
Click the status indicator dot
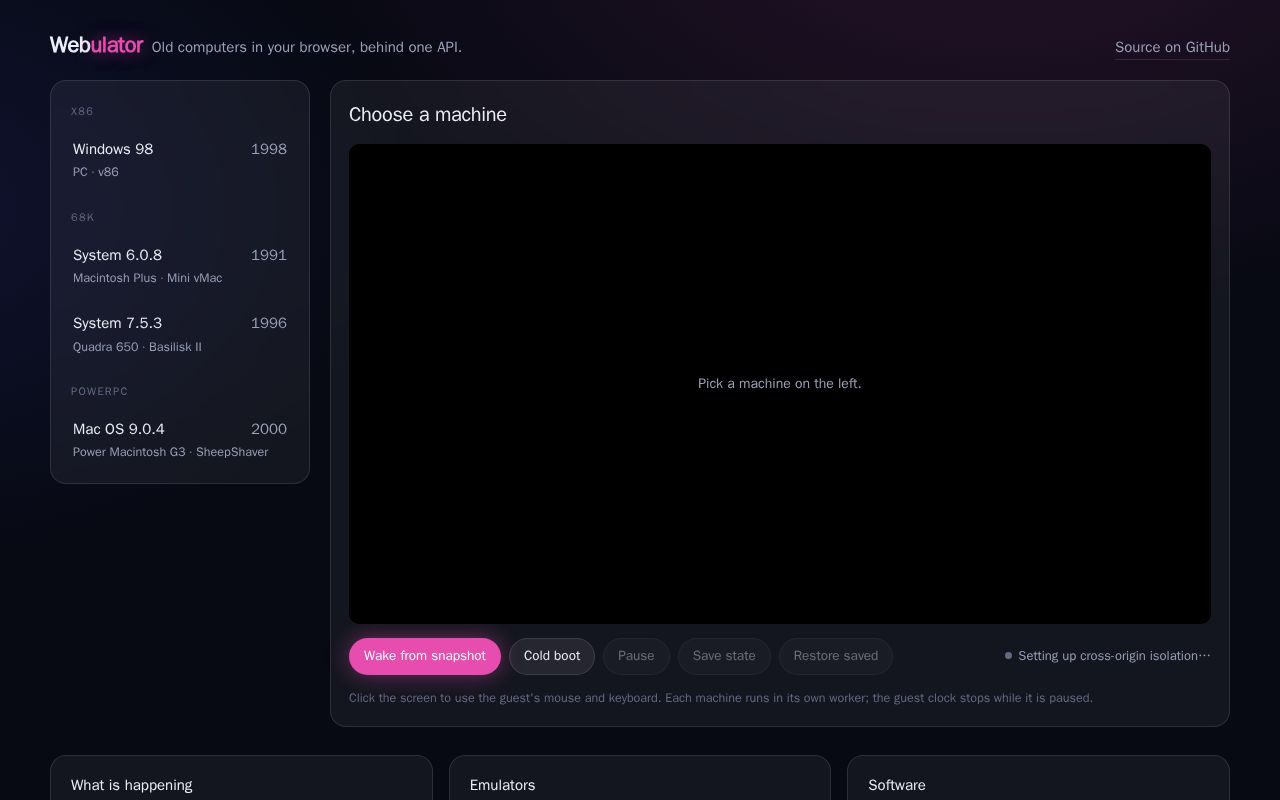click(x=1008, y=656)
